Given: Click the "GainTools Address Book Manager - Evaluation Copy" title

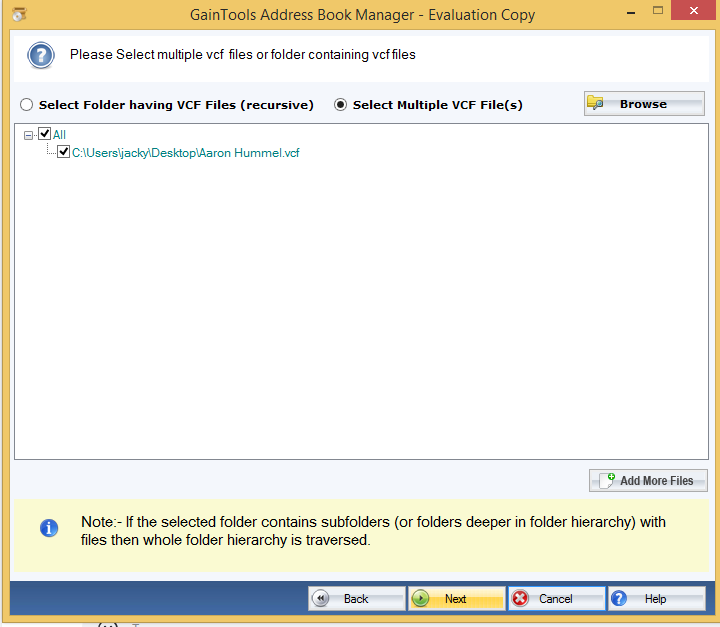Looking at the screenshot, I should 362,15.
